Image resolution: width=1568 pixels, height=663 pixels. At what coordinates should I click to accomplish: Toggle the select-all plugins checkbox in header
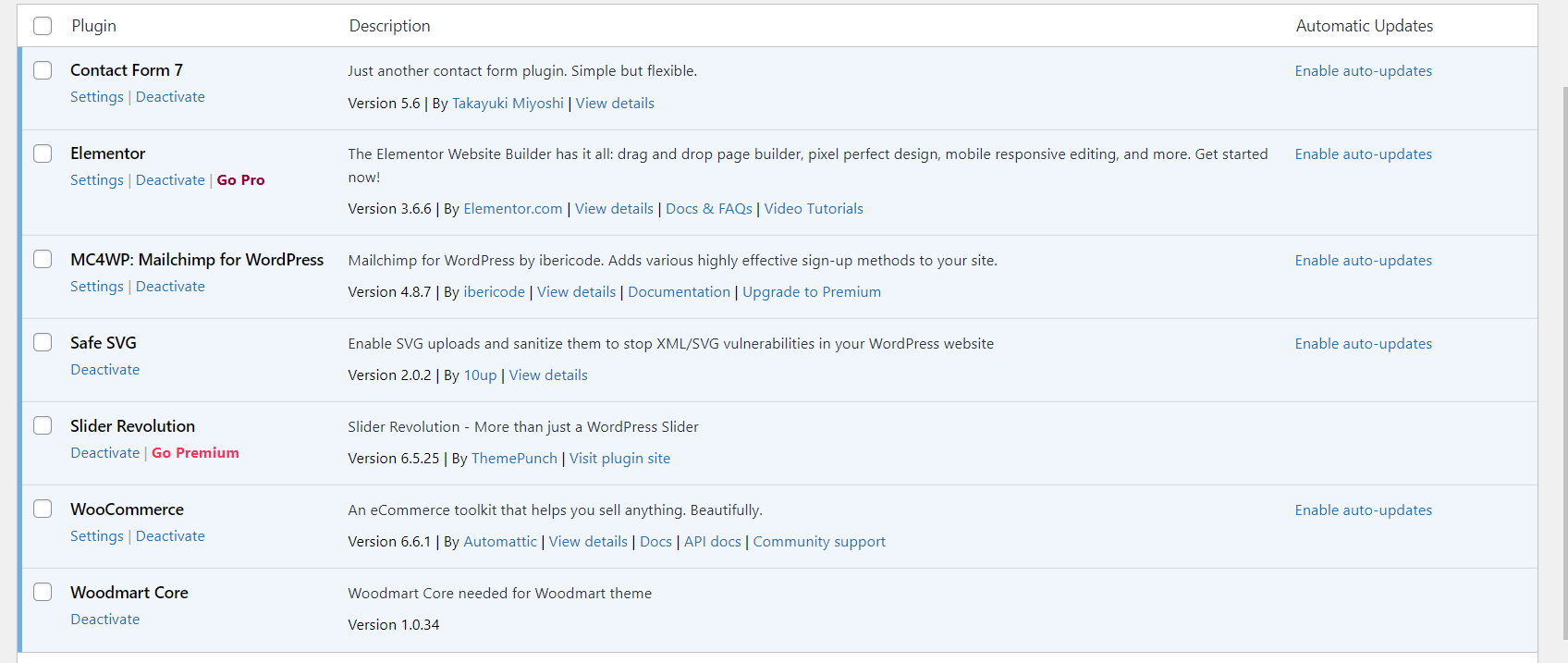43,26
